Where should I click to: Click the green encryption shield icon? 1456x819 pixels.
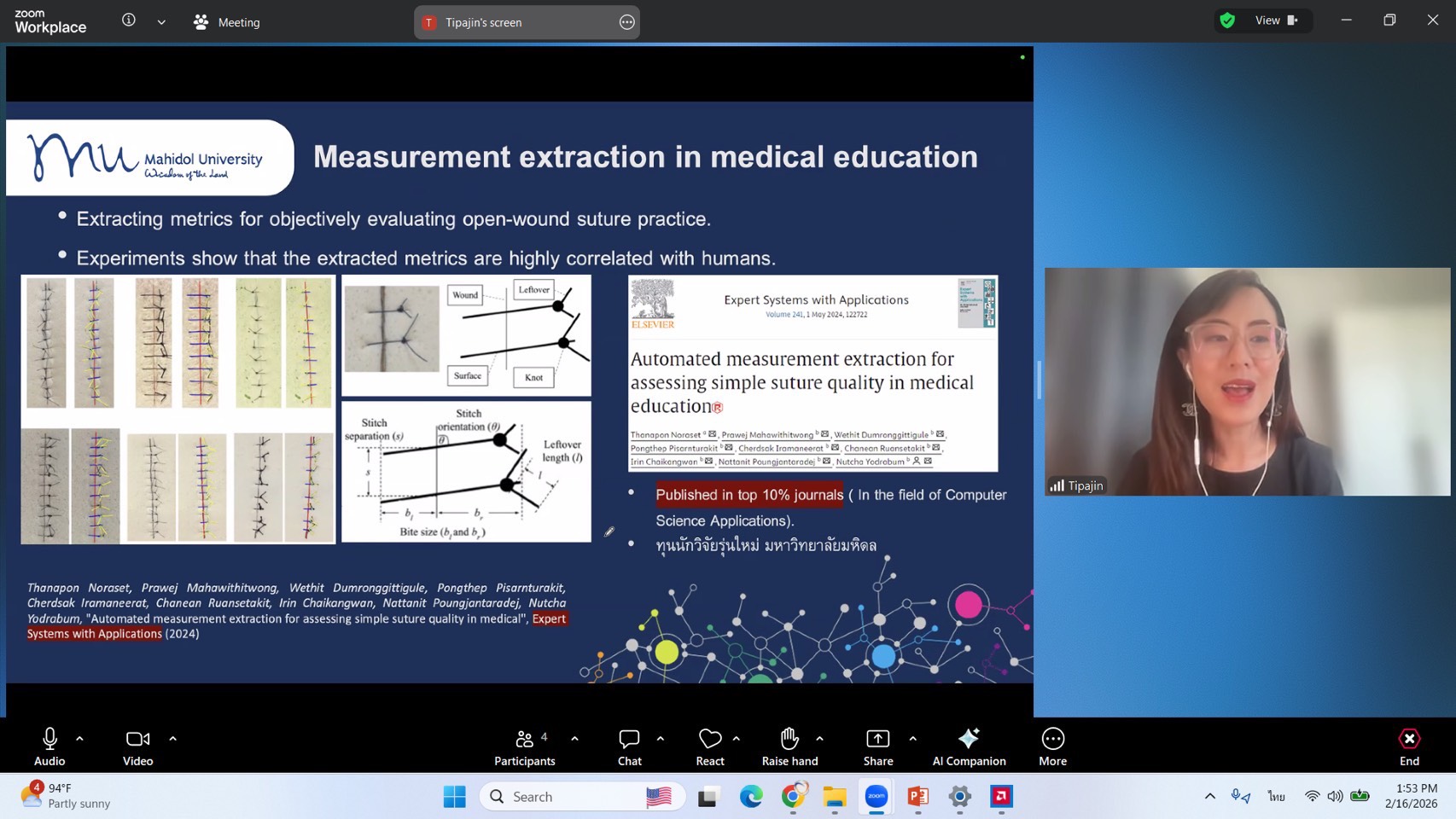pyautogui.click(x=1227, y=20)
